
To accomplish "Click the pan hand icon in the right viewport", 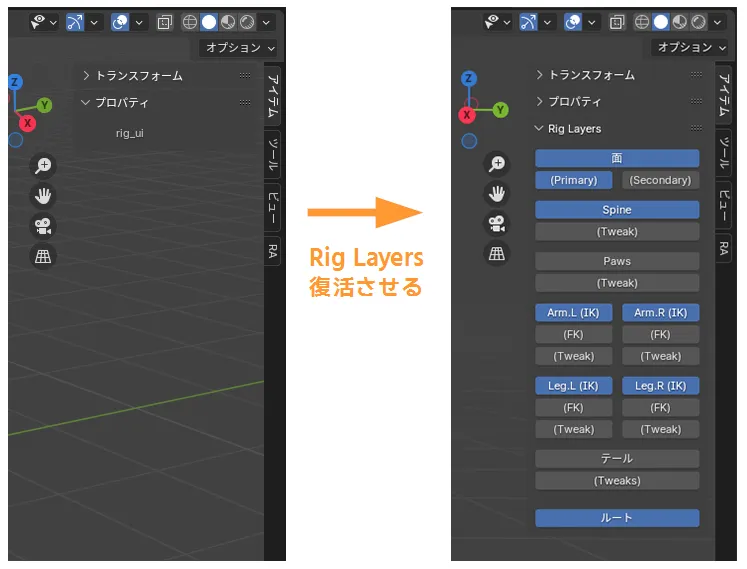I will coord(496,194).
